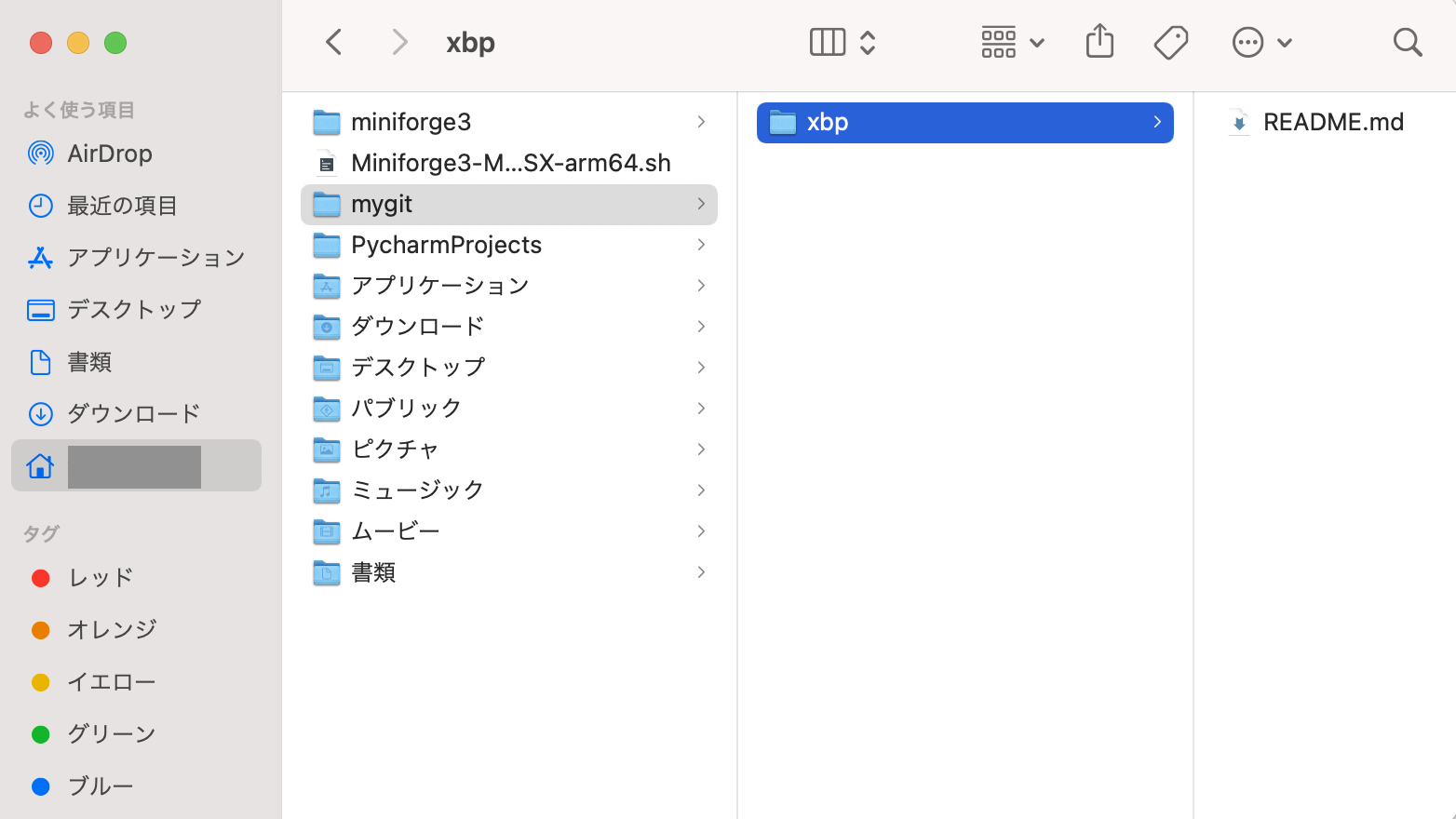Select 最近の項目 in the sidebar
This screenshot has height=819, width=1456.
coord(124,206)
